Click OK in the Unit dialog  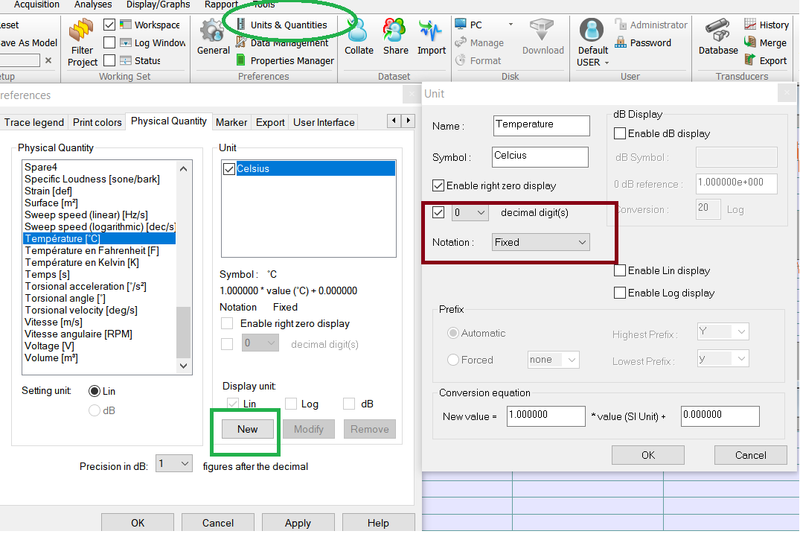648,455
